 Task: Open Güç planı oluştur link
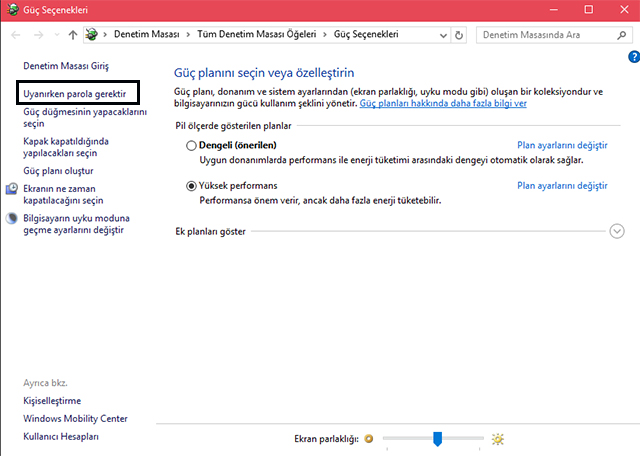click(58, 171)
